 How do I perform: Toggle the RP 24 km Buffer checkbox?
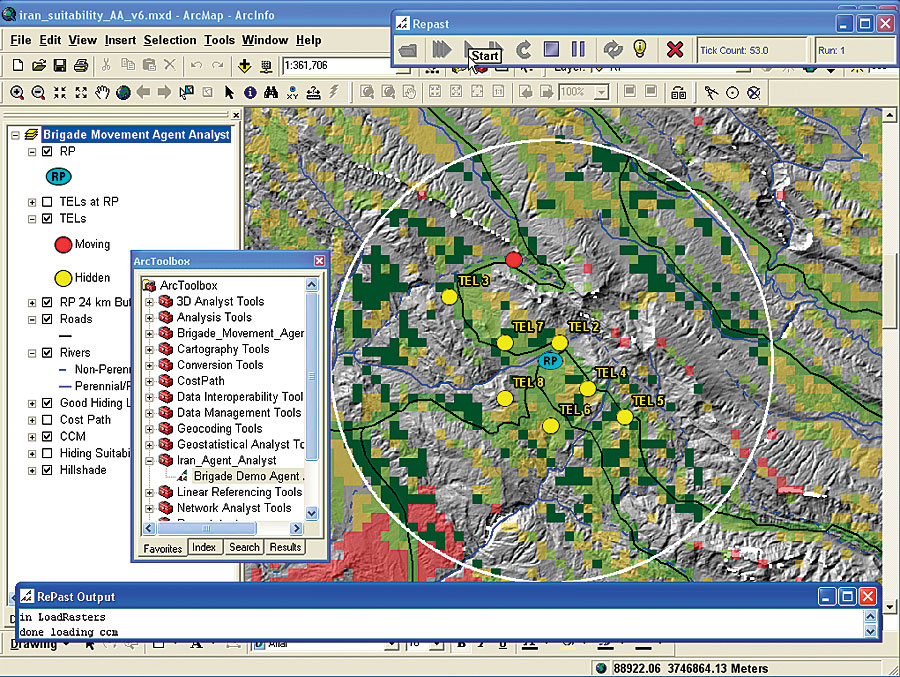click(x=48, y=303)
